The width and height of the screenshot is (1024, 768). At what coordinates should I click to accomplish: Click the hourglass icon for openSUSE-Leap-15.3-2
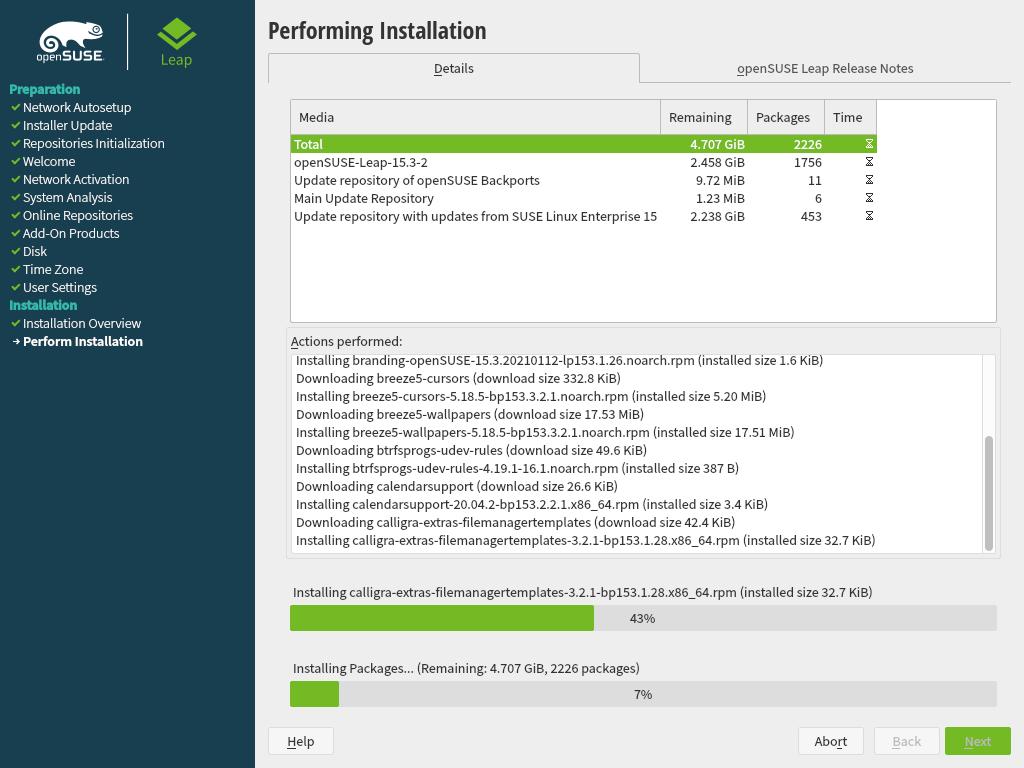coord(869,162)
